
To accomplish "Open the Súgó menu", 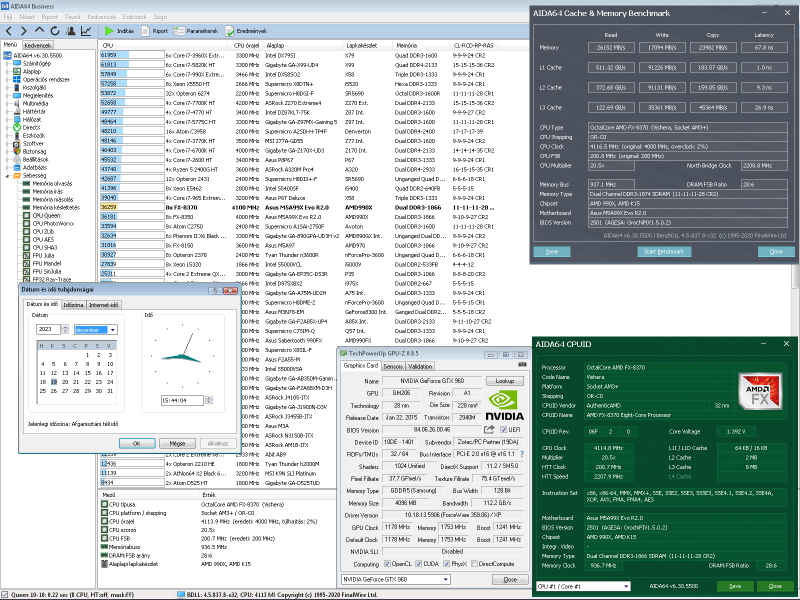I will 160,17.
